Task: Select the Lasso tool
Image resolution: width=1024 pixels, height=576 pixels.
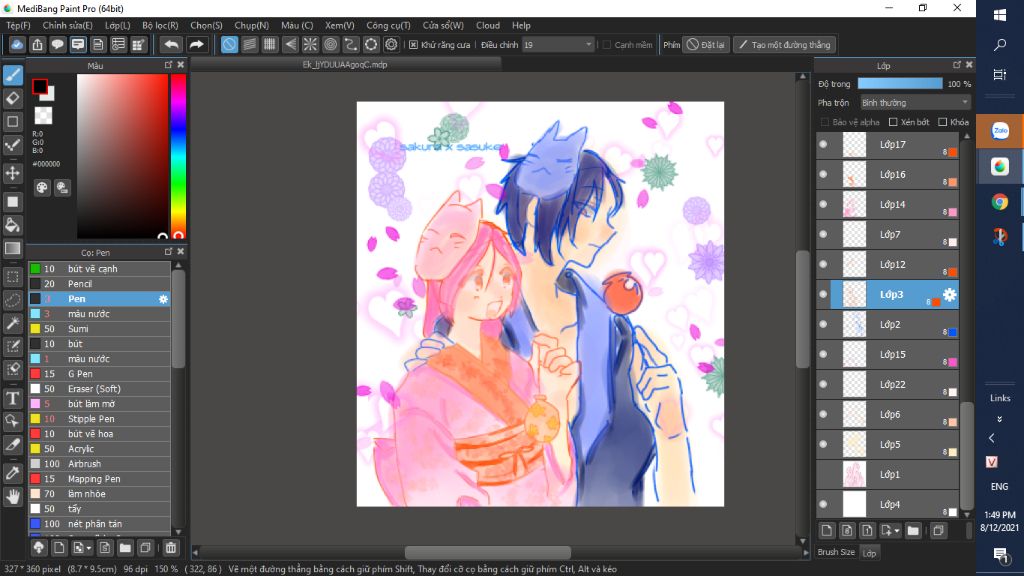Action: 12,300
